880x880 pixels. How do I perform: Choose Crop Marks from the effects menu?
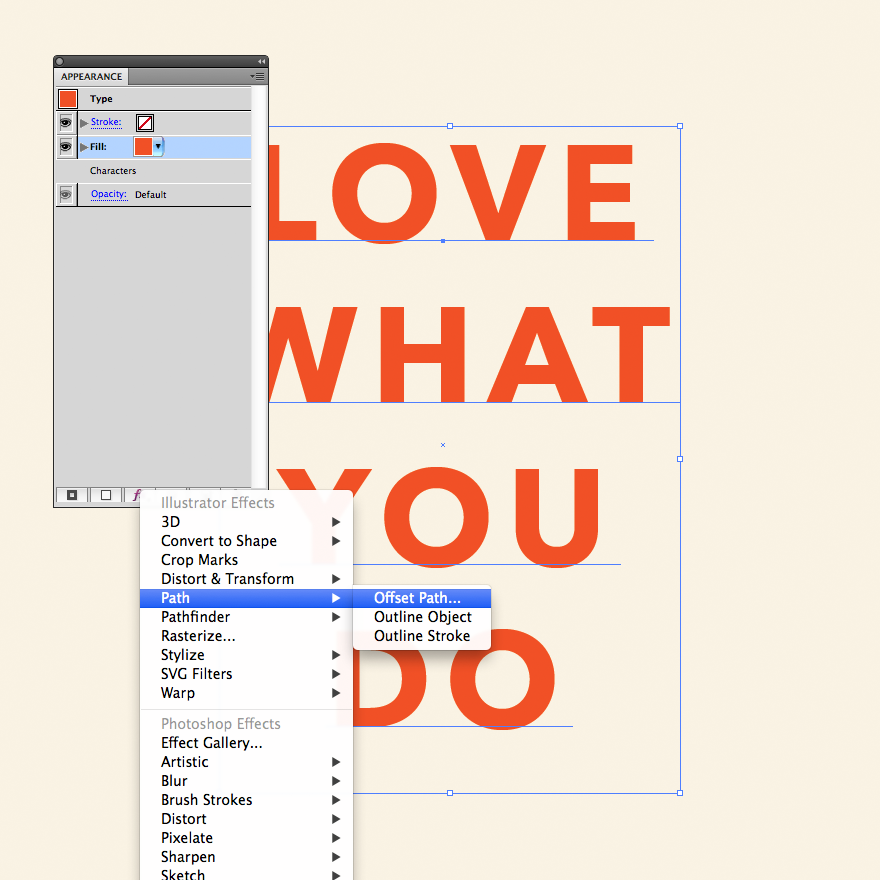246,560
